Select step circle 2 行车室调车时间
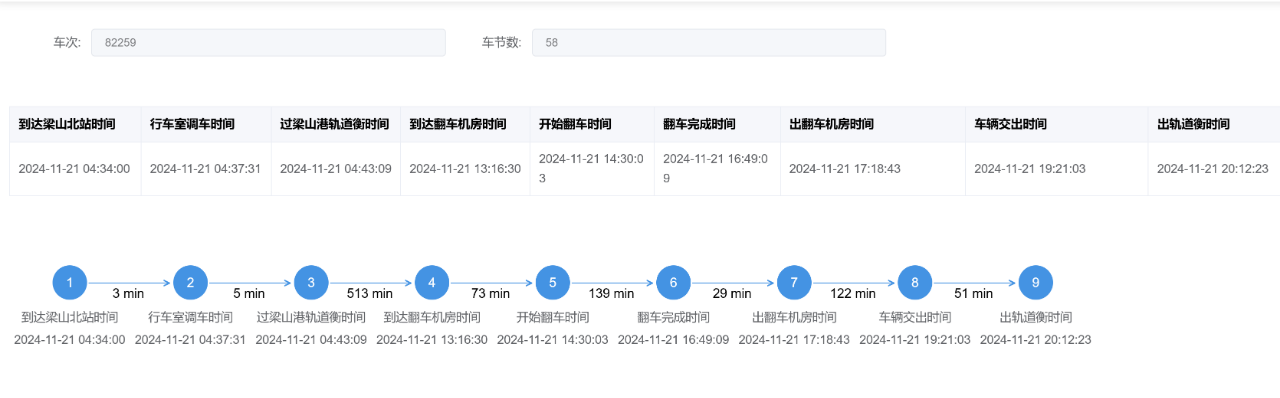This screenshot has height=398, width=1280. click(190, 283)
